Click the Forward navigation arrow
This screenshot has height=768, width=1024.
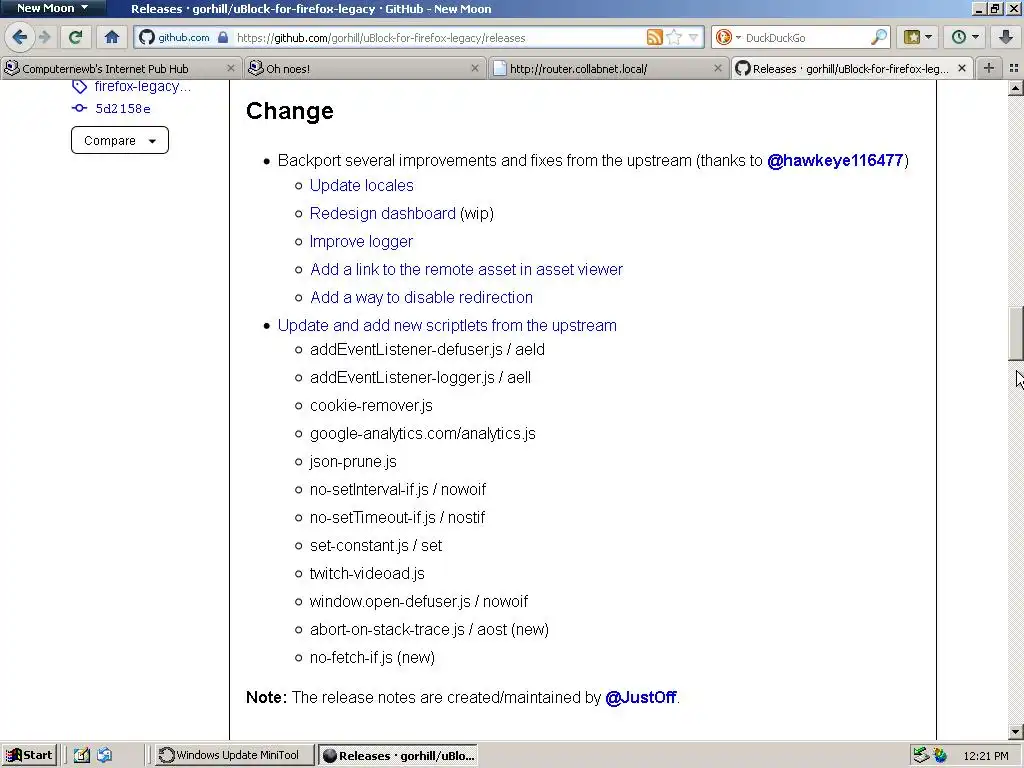point(45,37)
